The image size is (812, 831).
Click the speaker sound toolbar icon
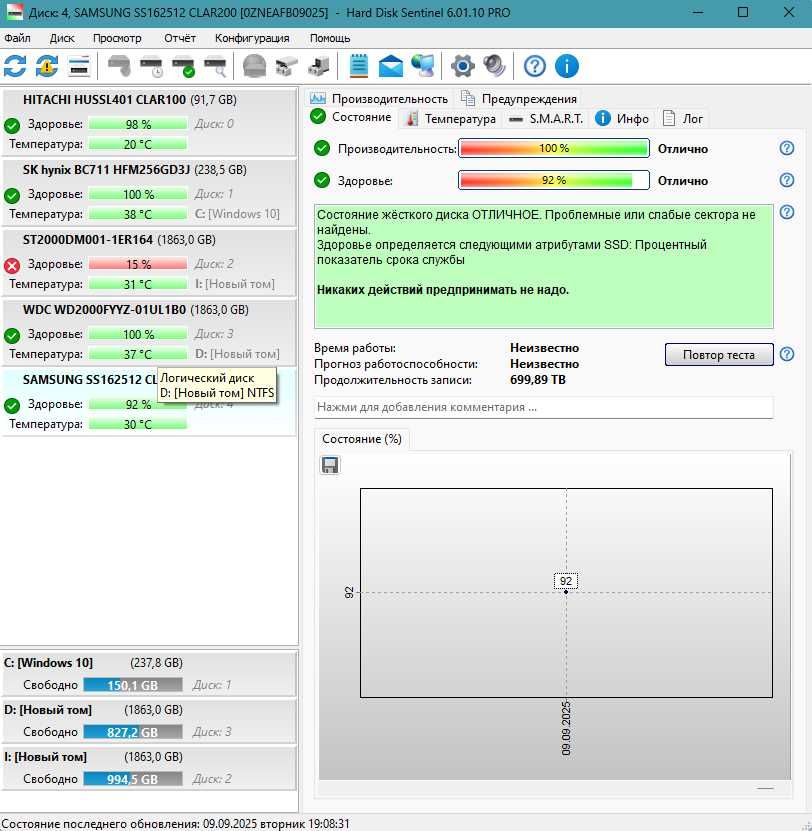click(x=495, y=66)
